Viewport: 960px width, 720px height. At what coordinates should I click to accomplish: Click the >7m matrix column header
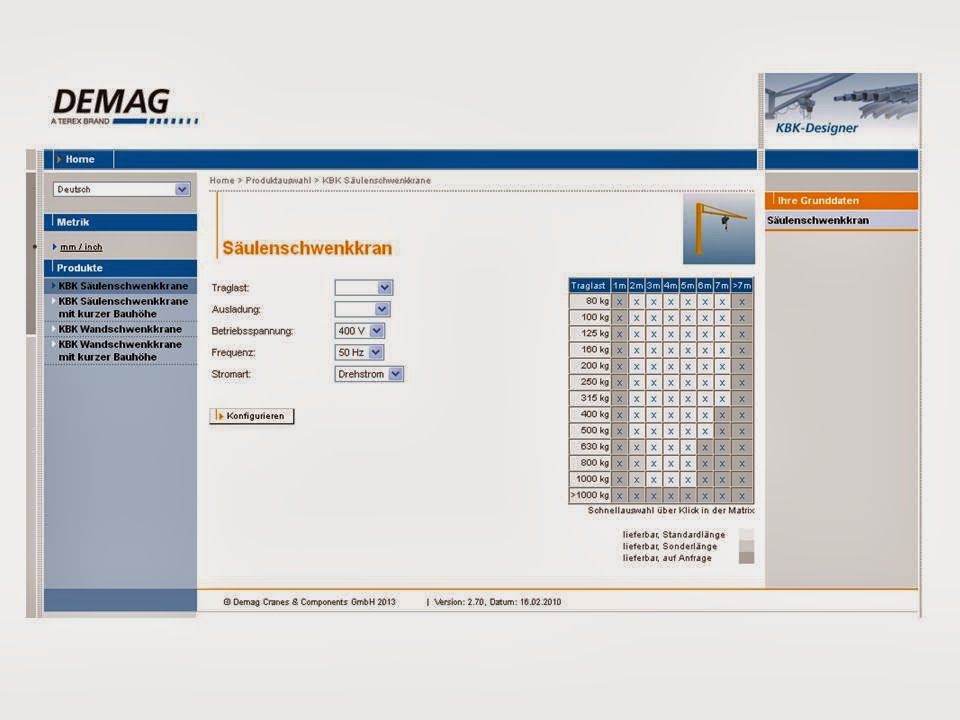(x=741, y=285)
